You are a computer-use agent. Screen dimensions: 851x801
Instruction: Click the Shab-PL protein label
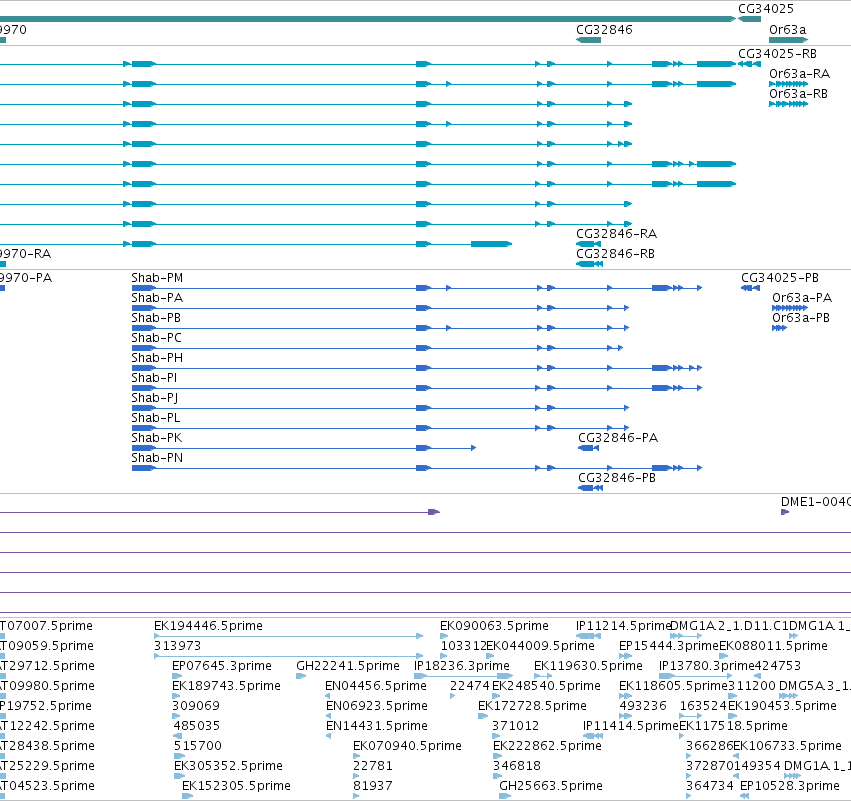156,418
